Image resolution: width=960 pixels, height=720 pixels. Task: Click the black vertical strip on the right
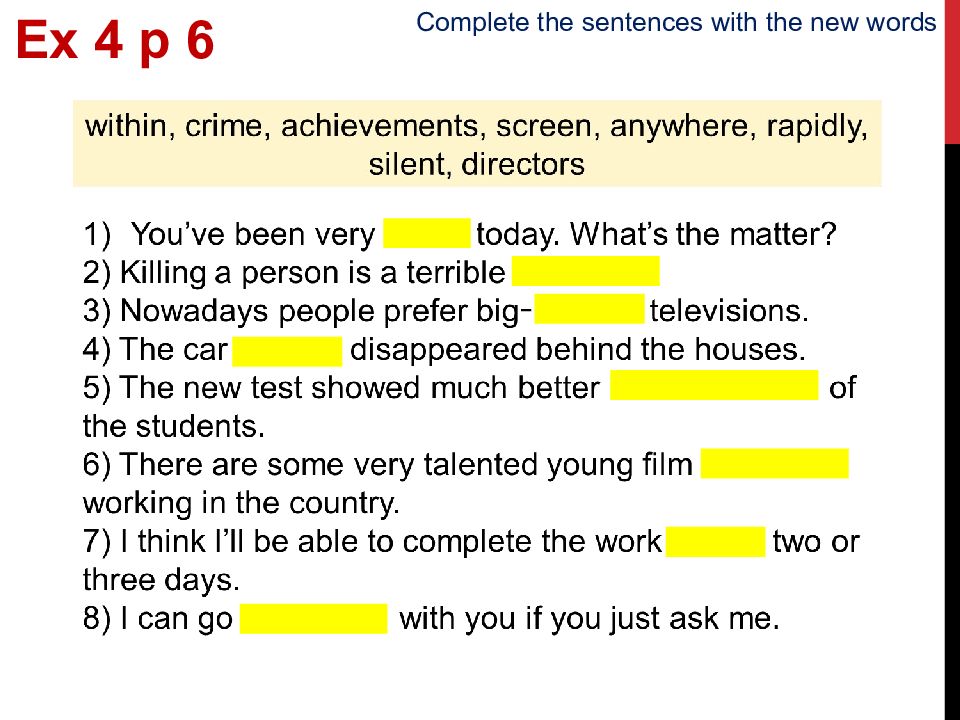(x=952, y=432)
